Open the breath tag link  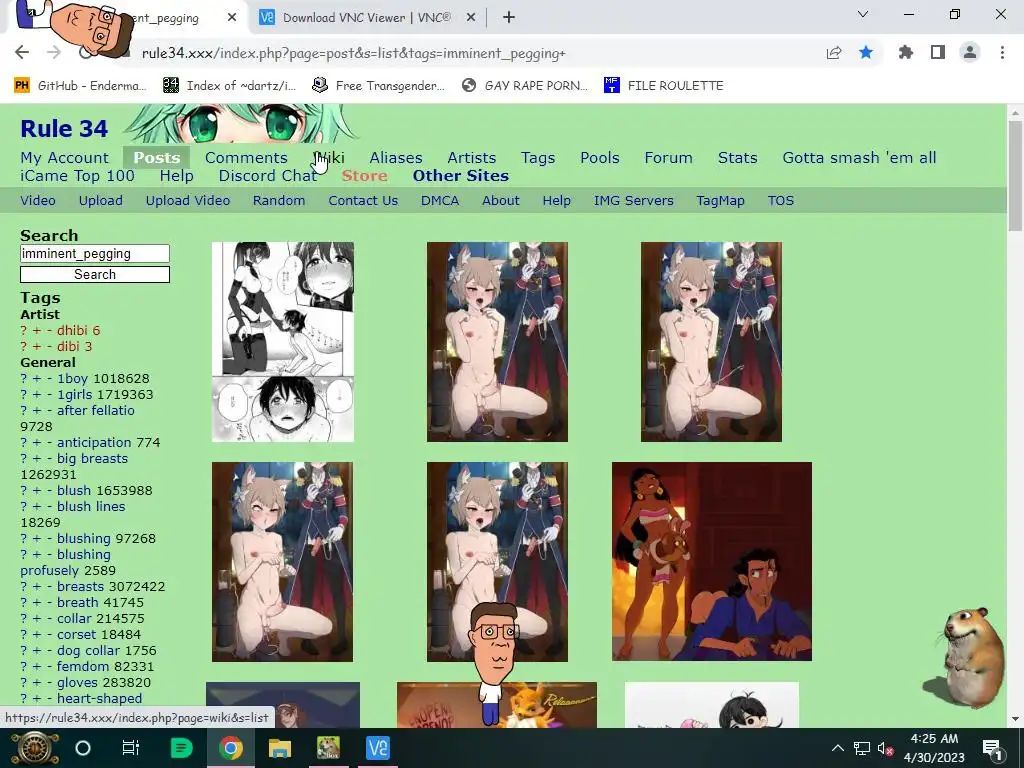pyautogui.click(x=78, y=602)
